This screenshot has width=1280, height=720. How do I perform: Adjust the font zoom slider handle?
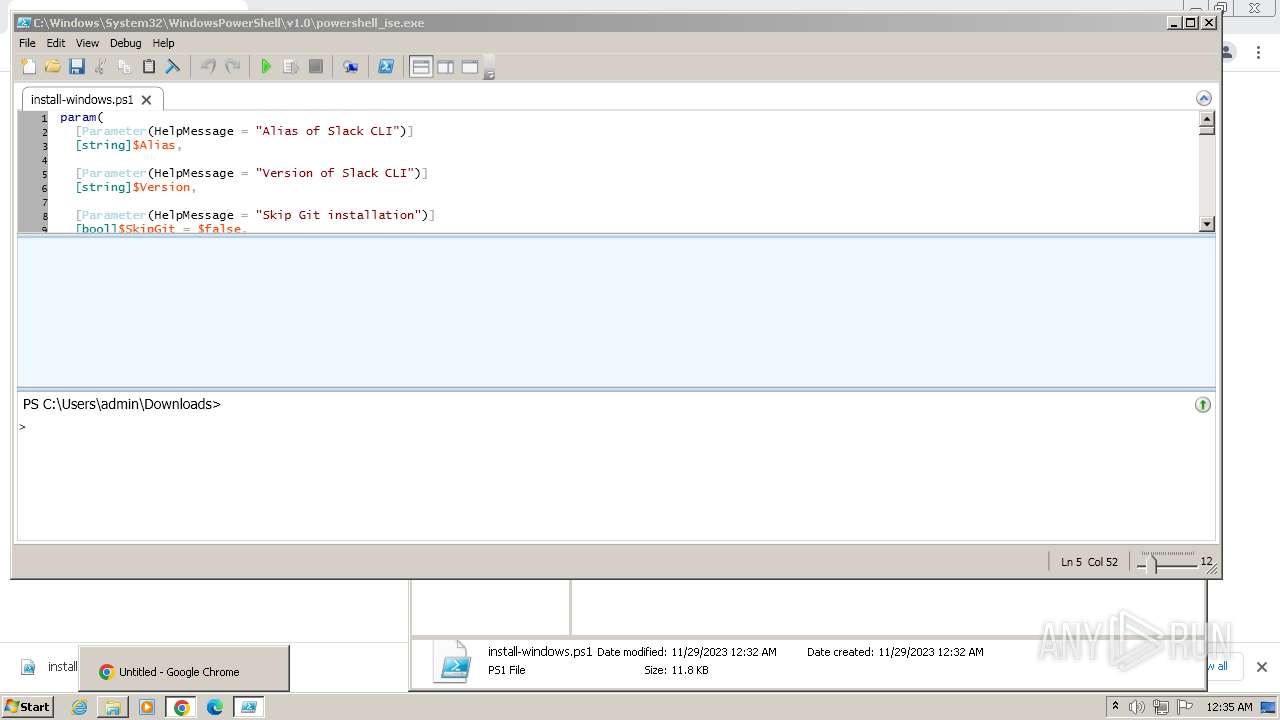click(x=1155, y=563)
